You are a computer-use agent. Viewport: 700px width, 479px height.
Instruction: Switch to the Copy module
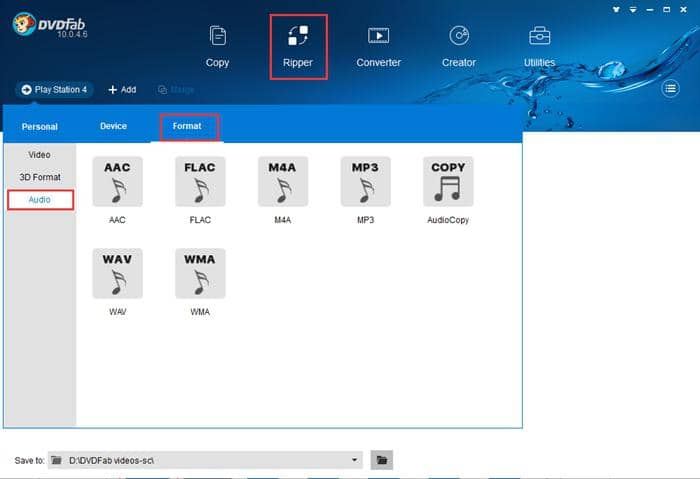coord(217,46)
